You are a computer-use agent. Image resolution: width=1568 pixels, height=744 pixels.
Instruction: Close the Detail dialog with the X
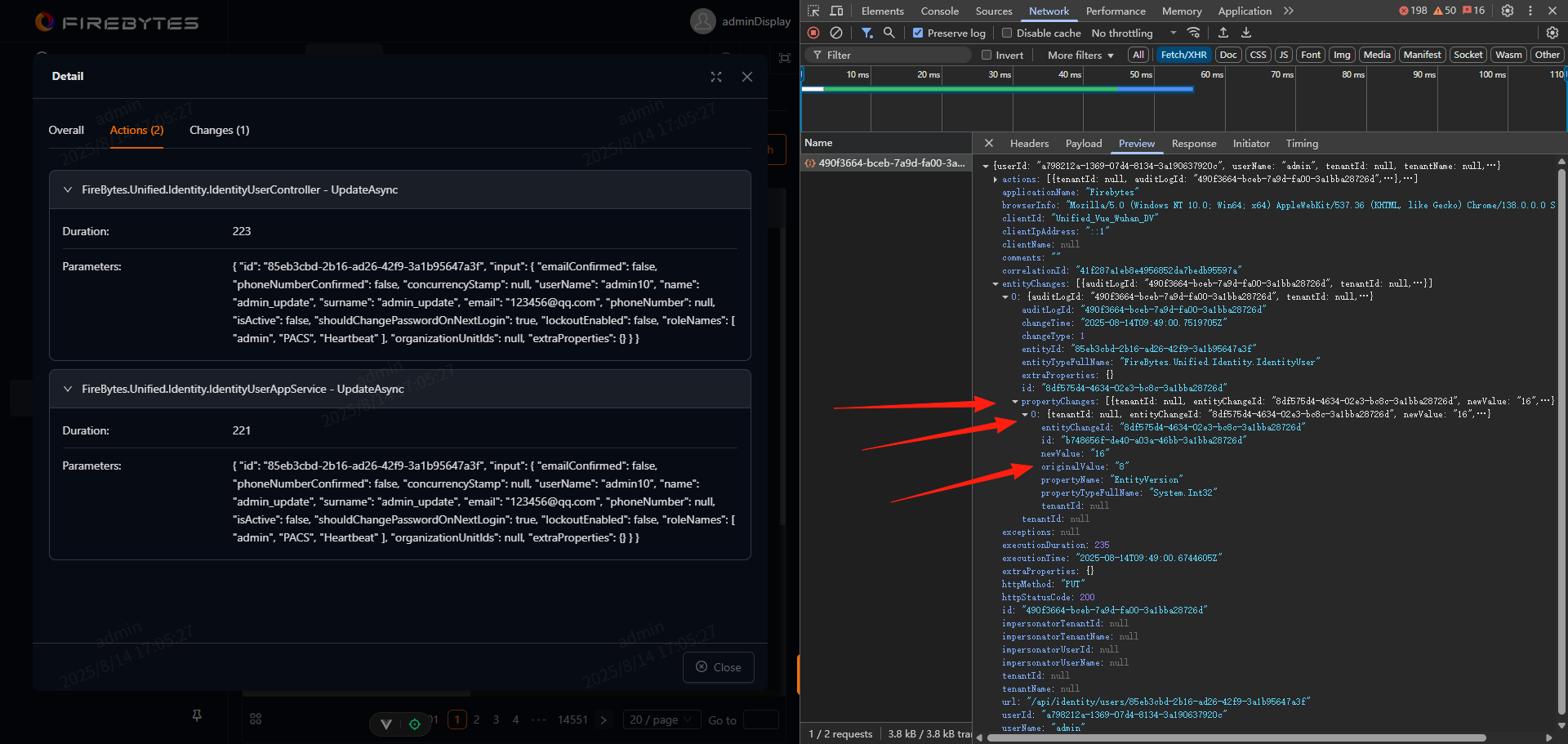coord(747,77)
